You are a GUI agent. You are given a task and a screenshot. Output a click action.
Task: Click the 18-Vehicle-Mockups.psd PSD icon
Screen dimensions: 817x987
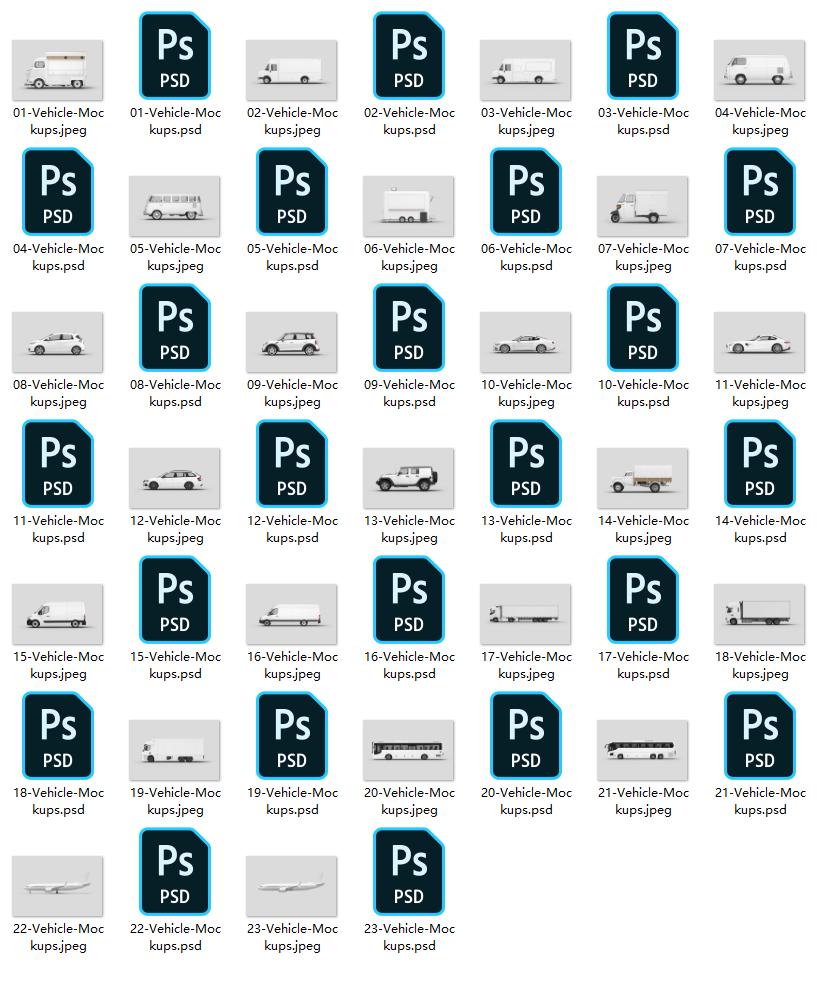tap(58, 735)
